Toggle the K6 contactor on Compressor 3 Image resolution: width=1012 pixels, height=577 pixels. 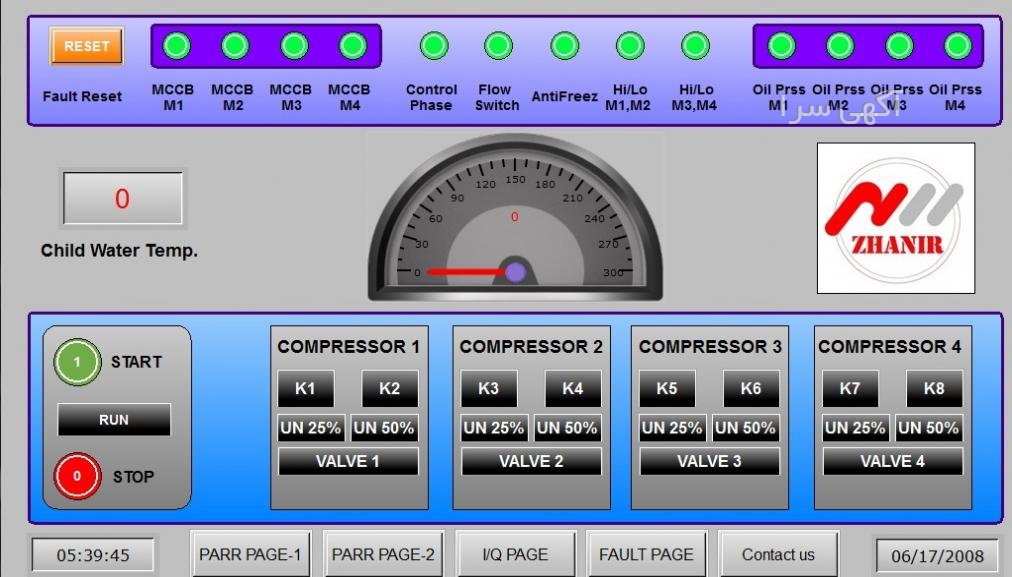pyautogui.click(x=751, y=389)
